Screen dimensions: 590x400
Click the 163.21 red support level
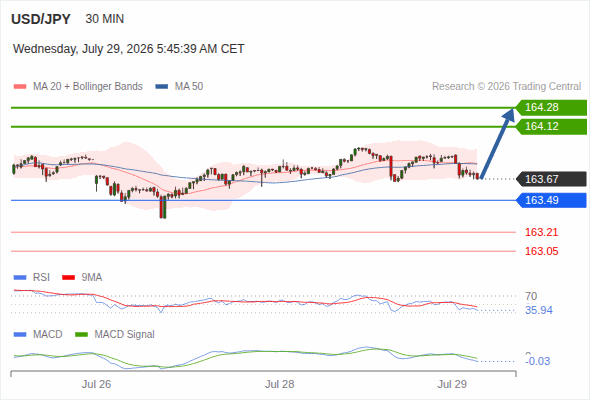[541, 233]
